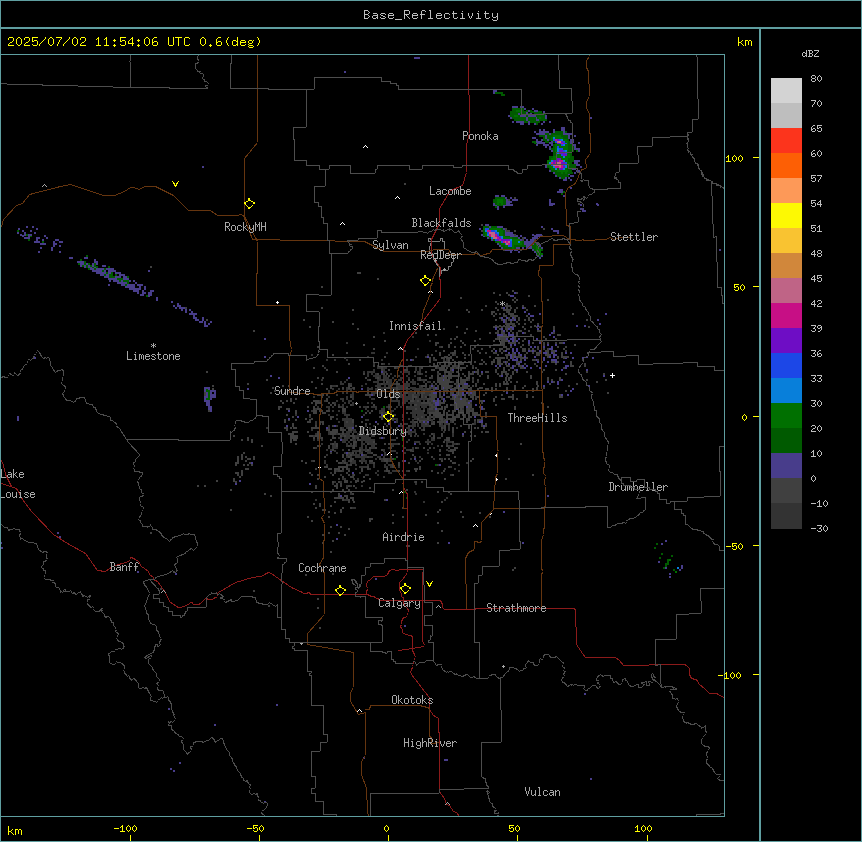Click the HighRiver label
Viewport: 862px width, 842px height.
coord(430,743)
